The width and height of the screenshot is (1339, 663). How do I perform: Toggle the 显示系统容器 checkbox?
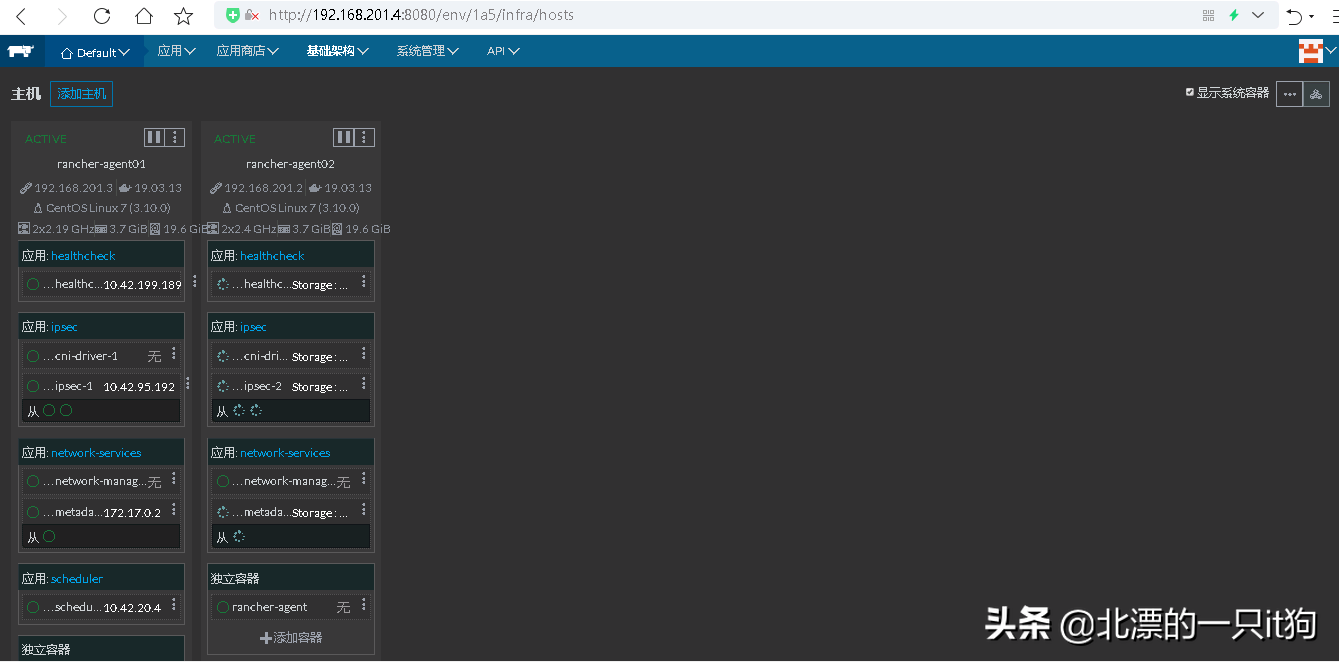pyautogui.click(x=1190, y=92)
